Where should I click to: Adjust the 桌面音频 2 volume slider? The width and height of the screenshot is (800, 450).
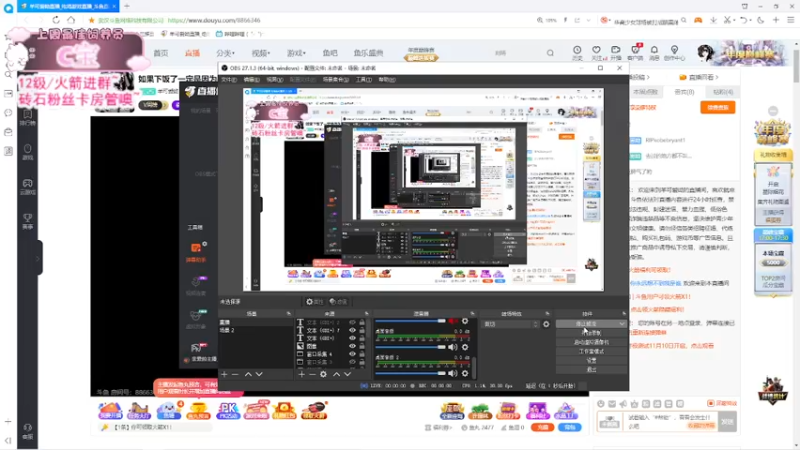410,373
